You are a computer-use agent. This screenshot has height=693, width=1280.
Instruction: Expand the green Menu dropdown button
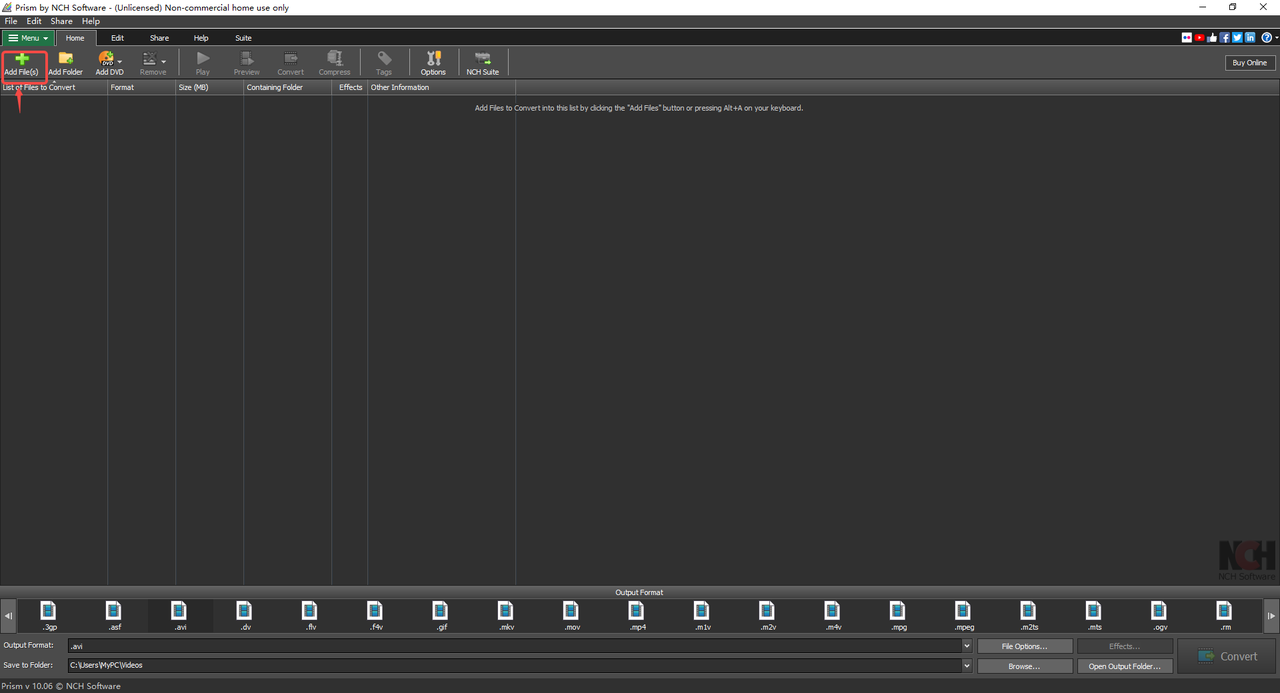(28, 38)
